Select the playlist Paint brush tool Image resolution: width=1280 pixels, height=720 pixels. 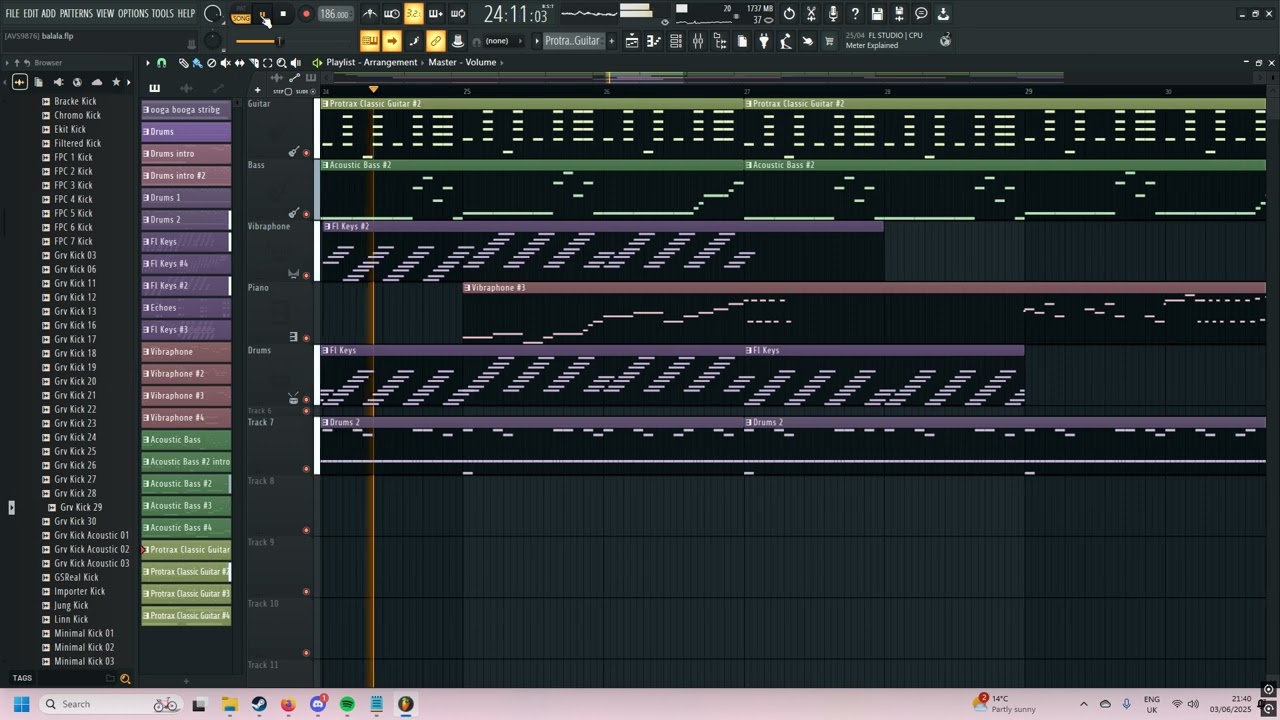coord(197,63)
